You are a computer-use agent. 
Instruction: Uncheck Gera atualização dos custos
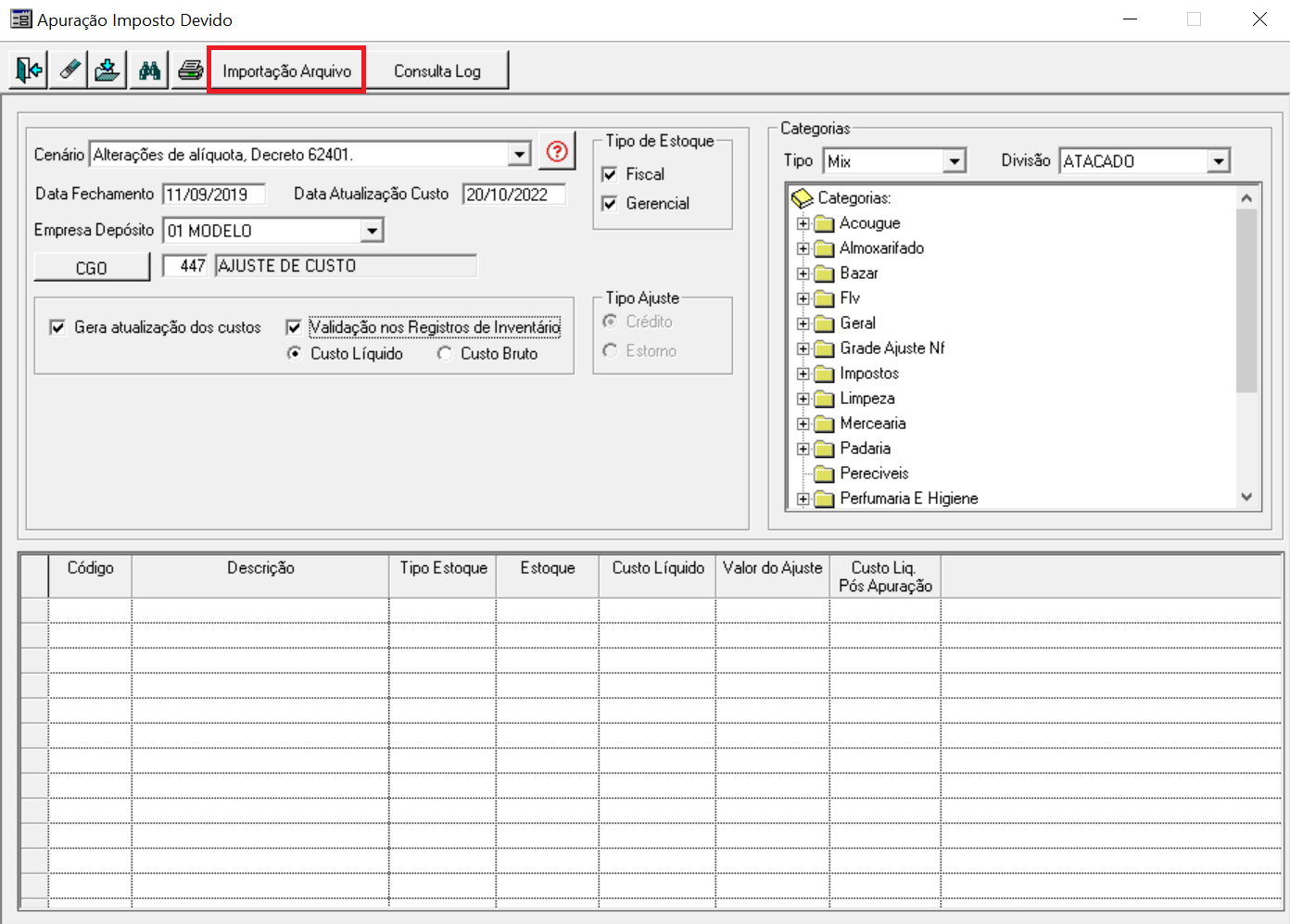57,327
